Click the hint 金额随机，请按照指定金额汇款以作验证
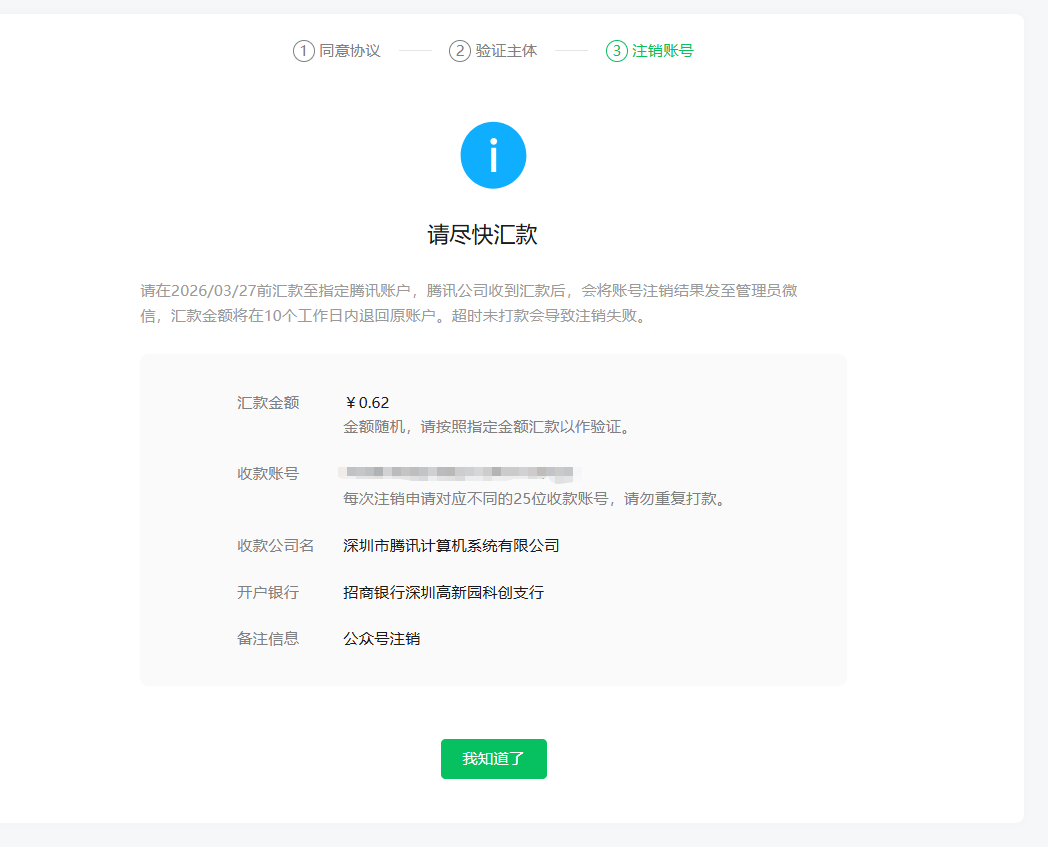Image resolution: width=1048 pixels, height=847 pixels. [487, 427]
